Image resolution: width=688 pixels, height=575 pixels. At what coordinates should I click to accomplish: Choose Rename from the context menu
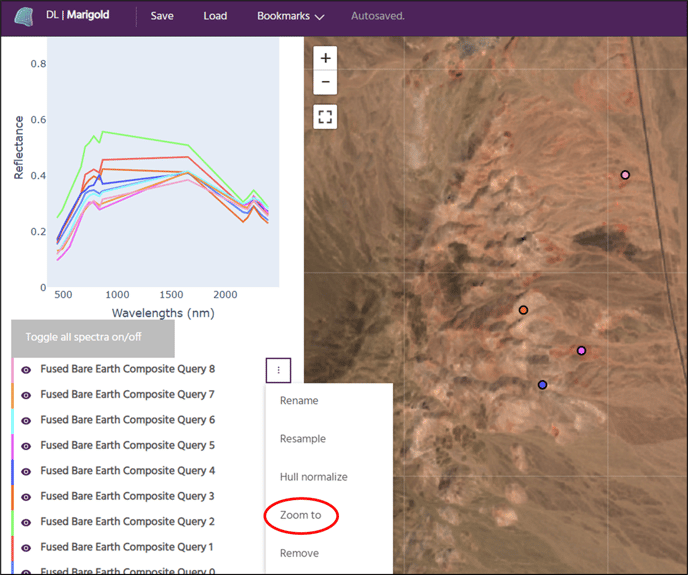click(x=299, y=400)
